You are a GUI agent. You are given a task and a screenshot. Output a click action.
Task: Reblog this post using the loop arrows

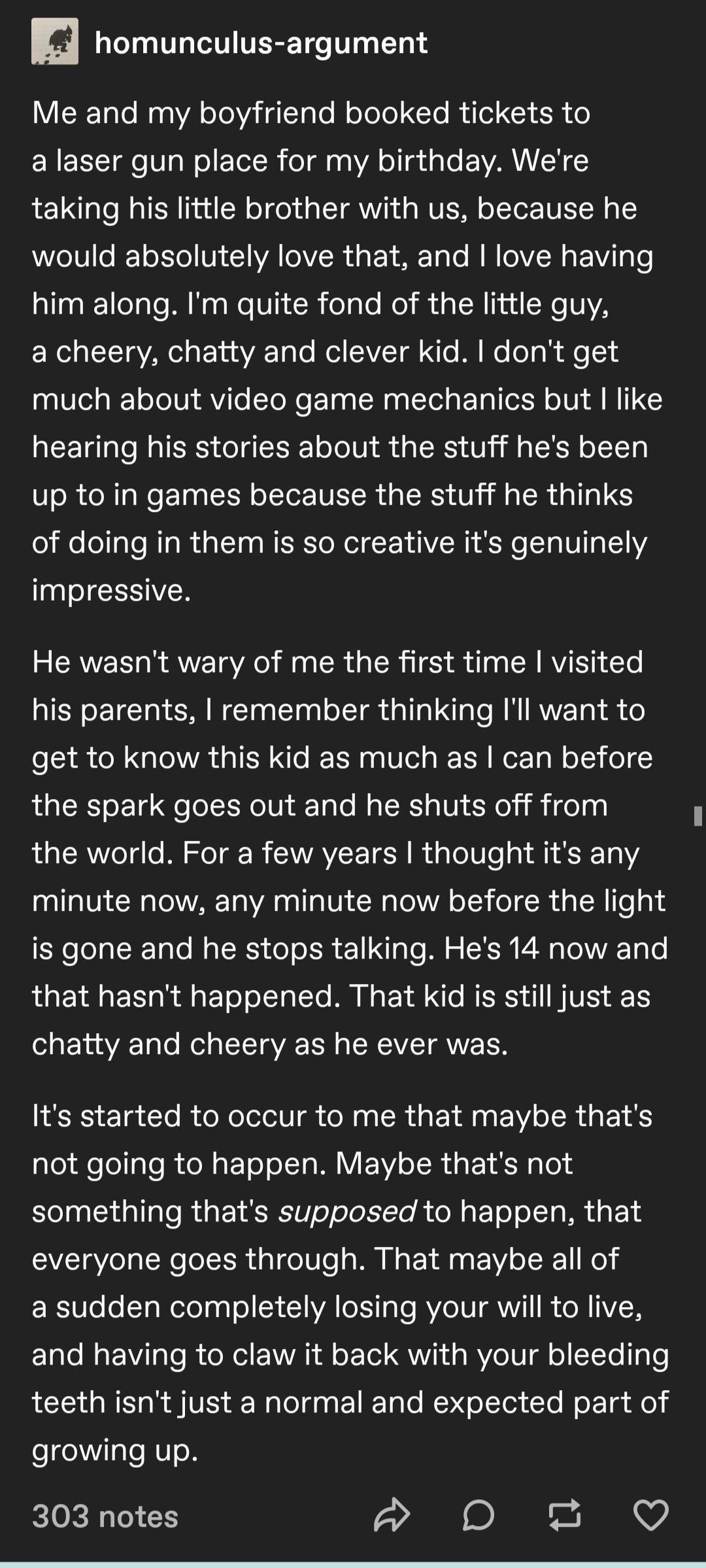(564, 1516)
